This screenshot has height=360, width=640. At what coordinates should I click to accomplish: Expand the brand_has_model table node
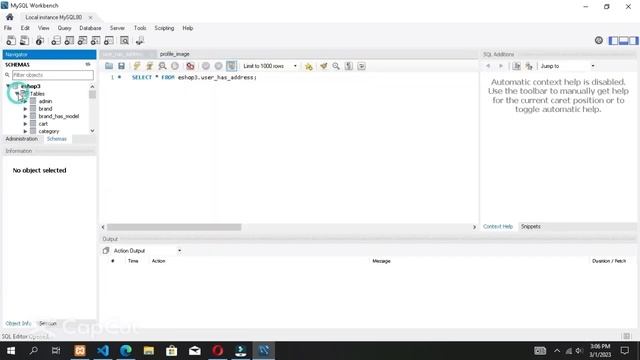pyautogui.click(x=25, y=116)
